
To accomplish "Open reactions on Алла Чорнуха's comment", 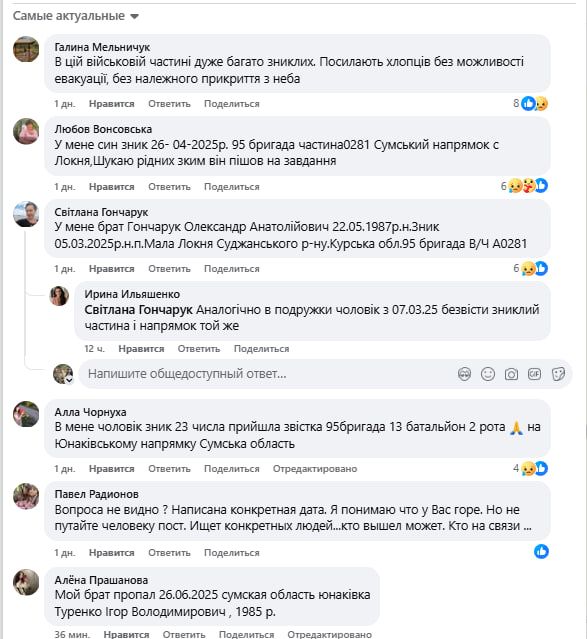I will pos(531,468).
